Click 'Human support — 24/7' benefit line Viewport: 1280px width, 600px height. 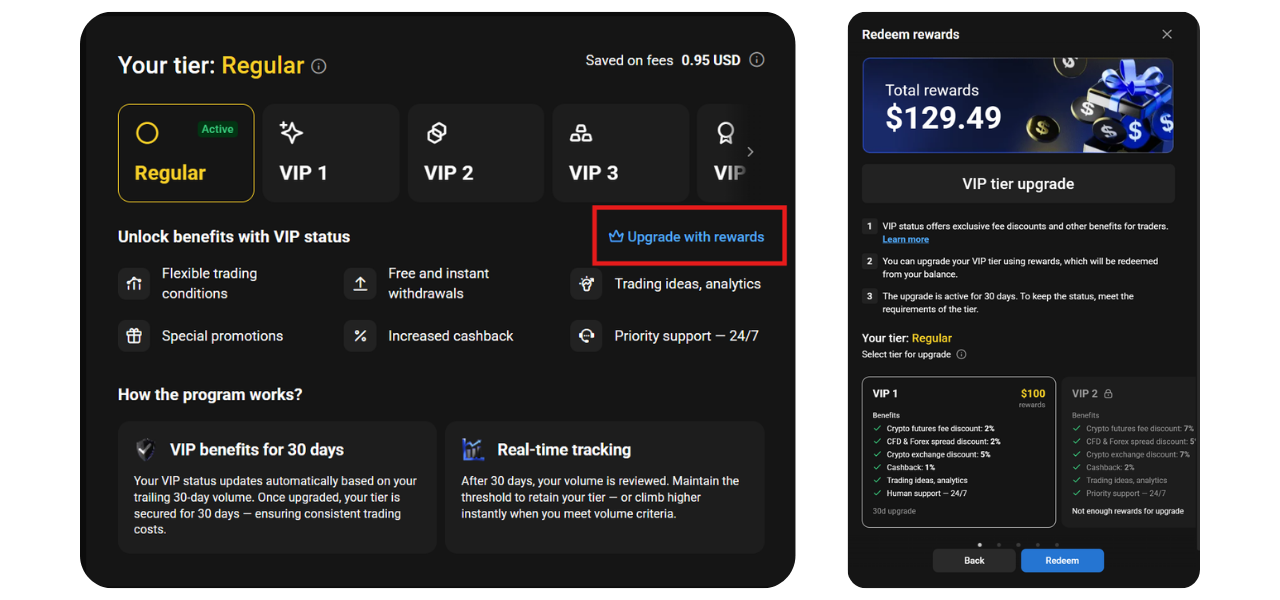point(927,493)
